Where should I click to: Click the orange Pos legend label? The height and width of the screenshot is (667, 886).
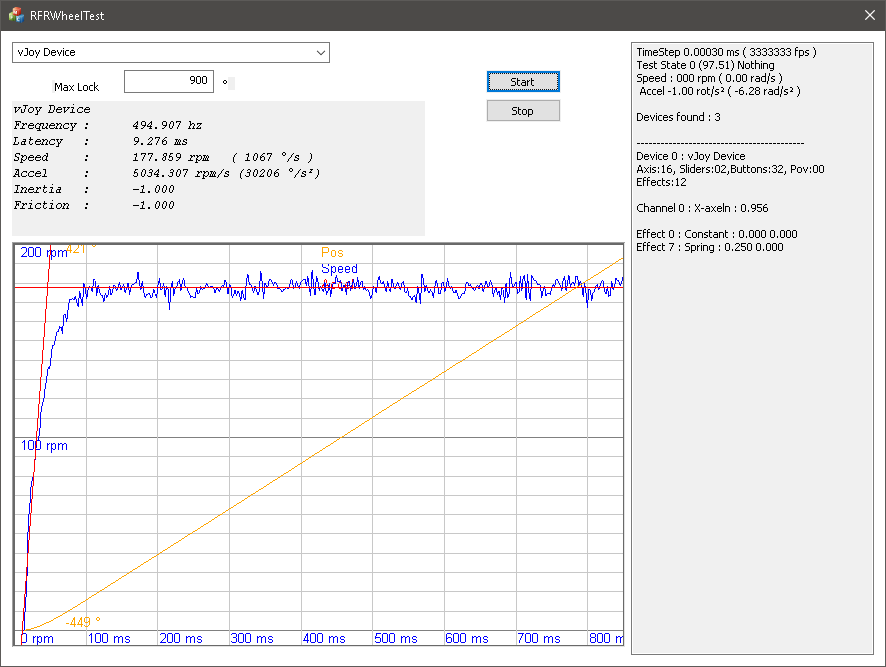point(332,252)
